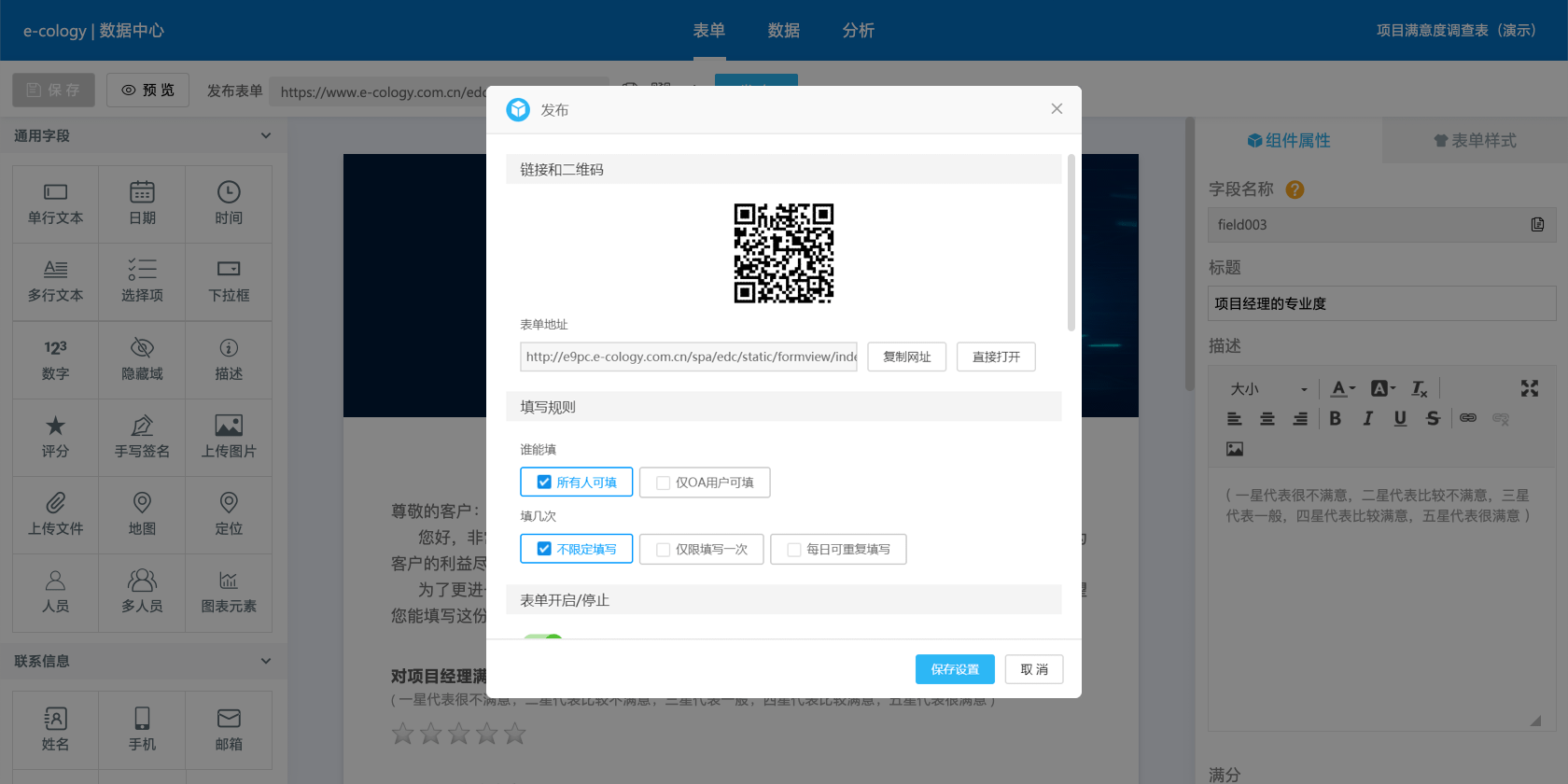Add a 多行文本 multiline text field
This screenshot has width=1568, height=784.
[55, 282]
